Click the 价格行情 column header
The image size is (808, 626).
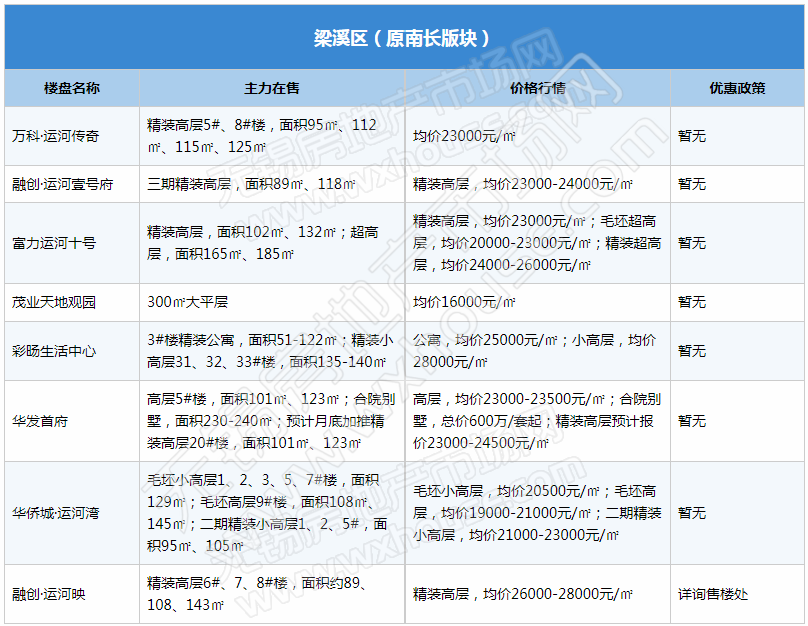click(x=537, y=88)
